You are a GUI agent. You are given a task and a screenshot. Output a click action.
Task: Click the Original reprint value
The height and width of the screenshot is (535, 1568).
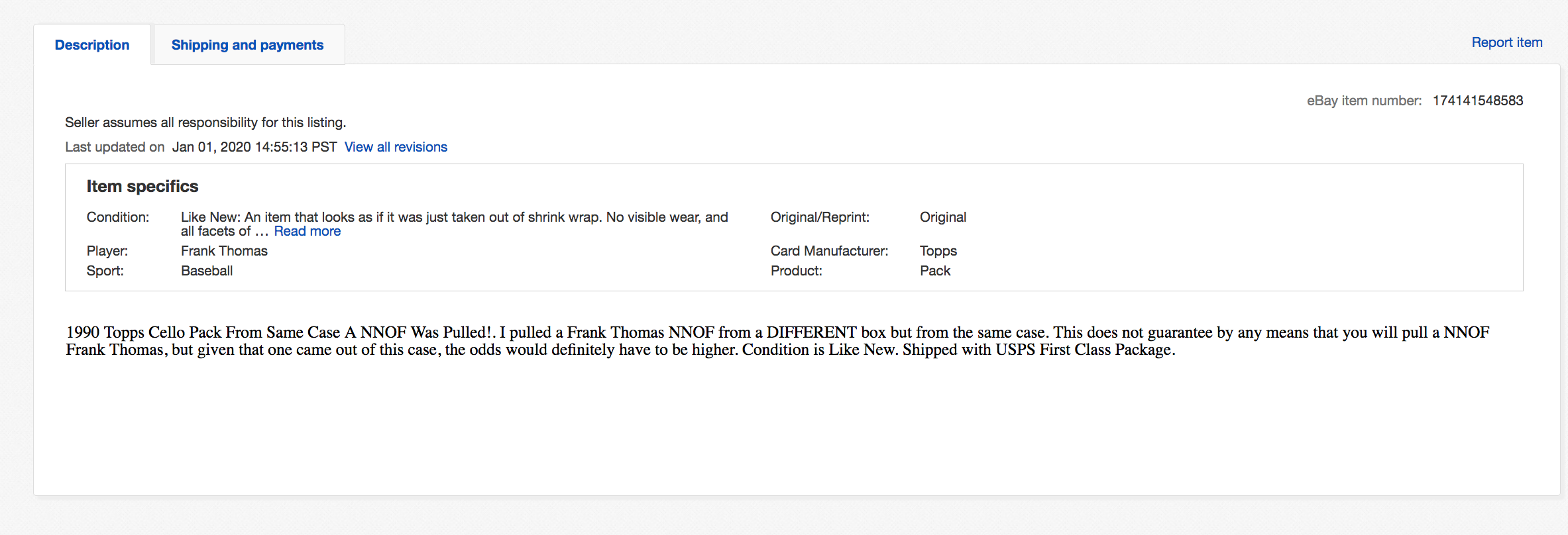click(x=942, y=217)
